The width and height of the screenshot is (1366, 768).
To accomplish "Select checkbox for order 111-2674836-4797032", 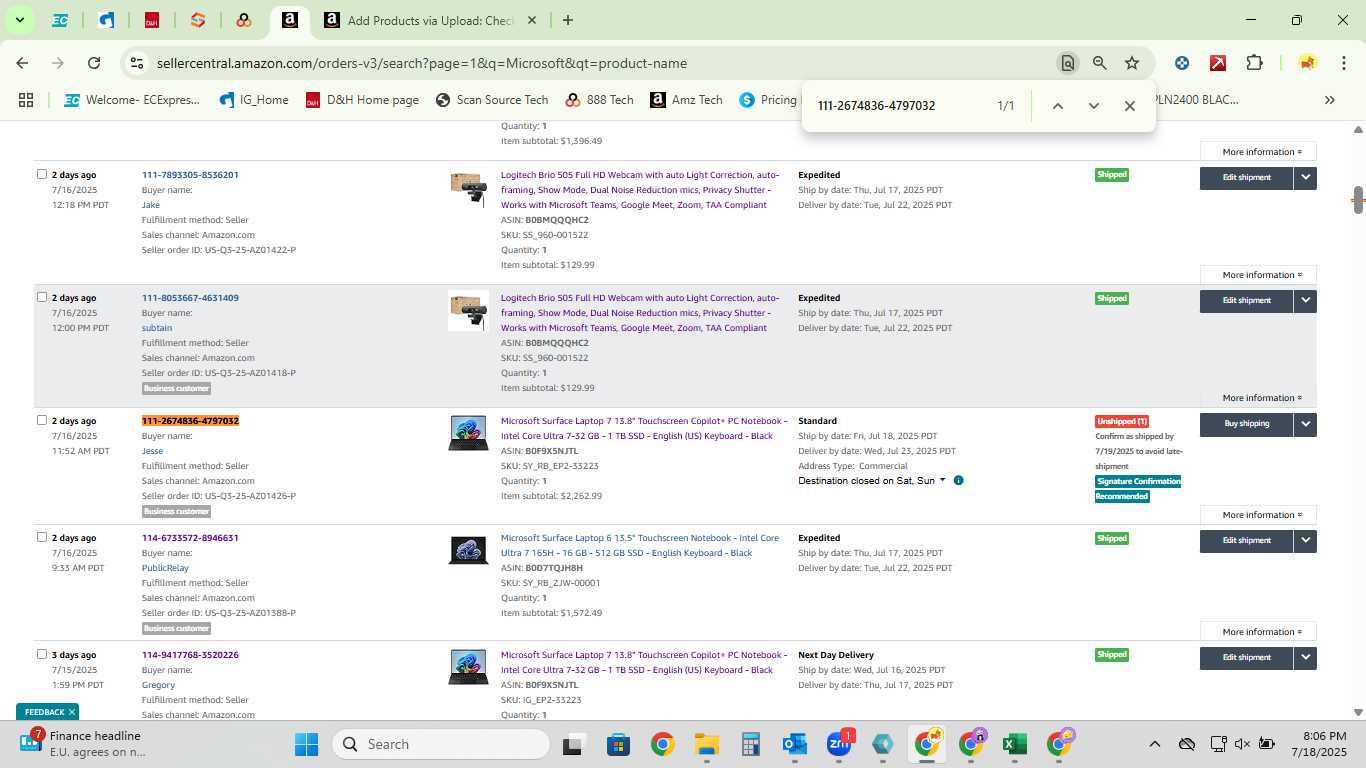I will (x=42, y=420).
